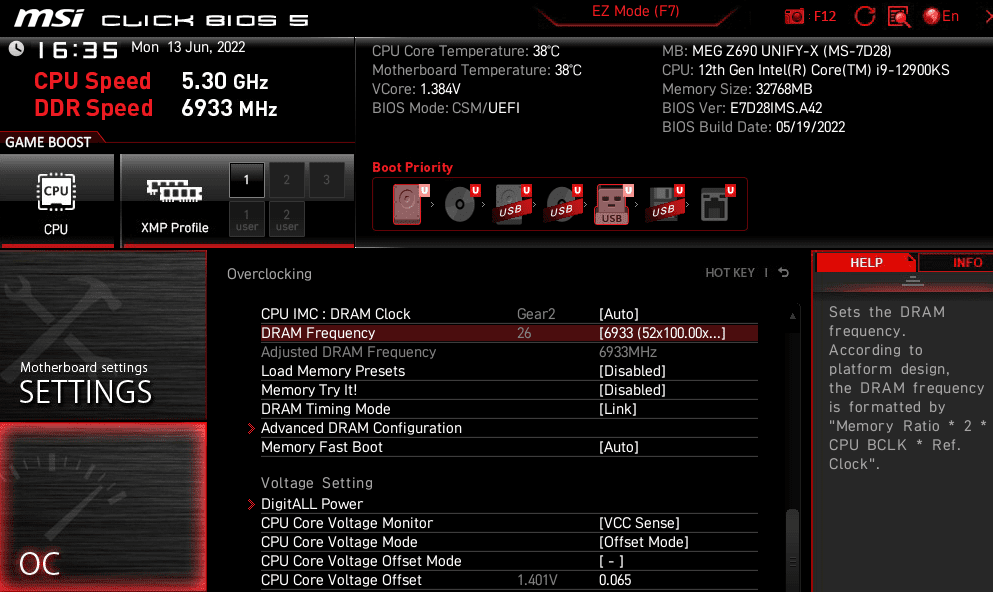Click the 1.401V value beside Voltage Offset
This screenshot has height=592, width=993.
pos(537,580)
